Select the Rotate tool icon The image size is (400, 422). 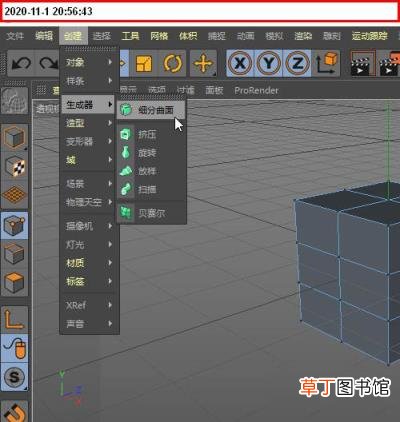click(173, 63)
